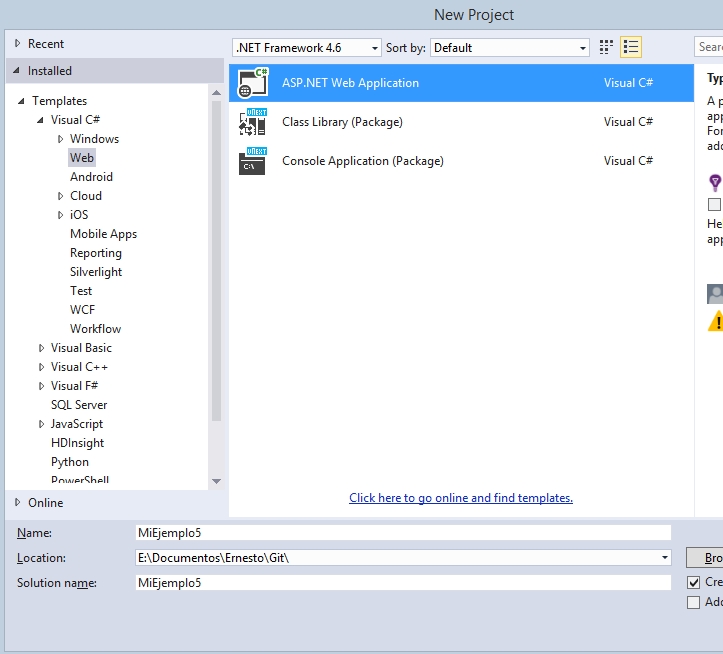723x654 pixels.
Task: Select the Console Application (Package) template row
Action: tap(461, 161)
